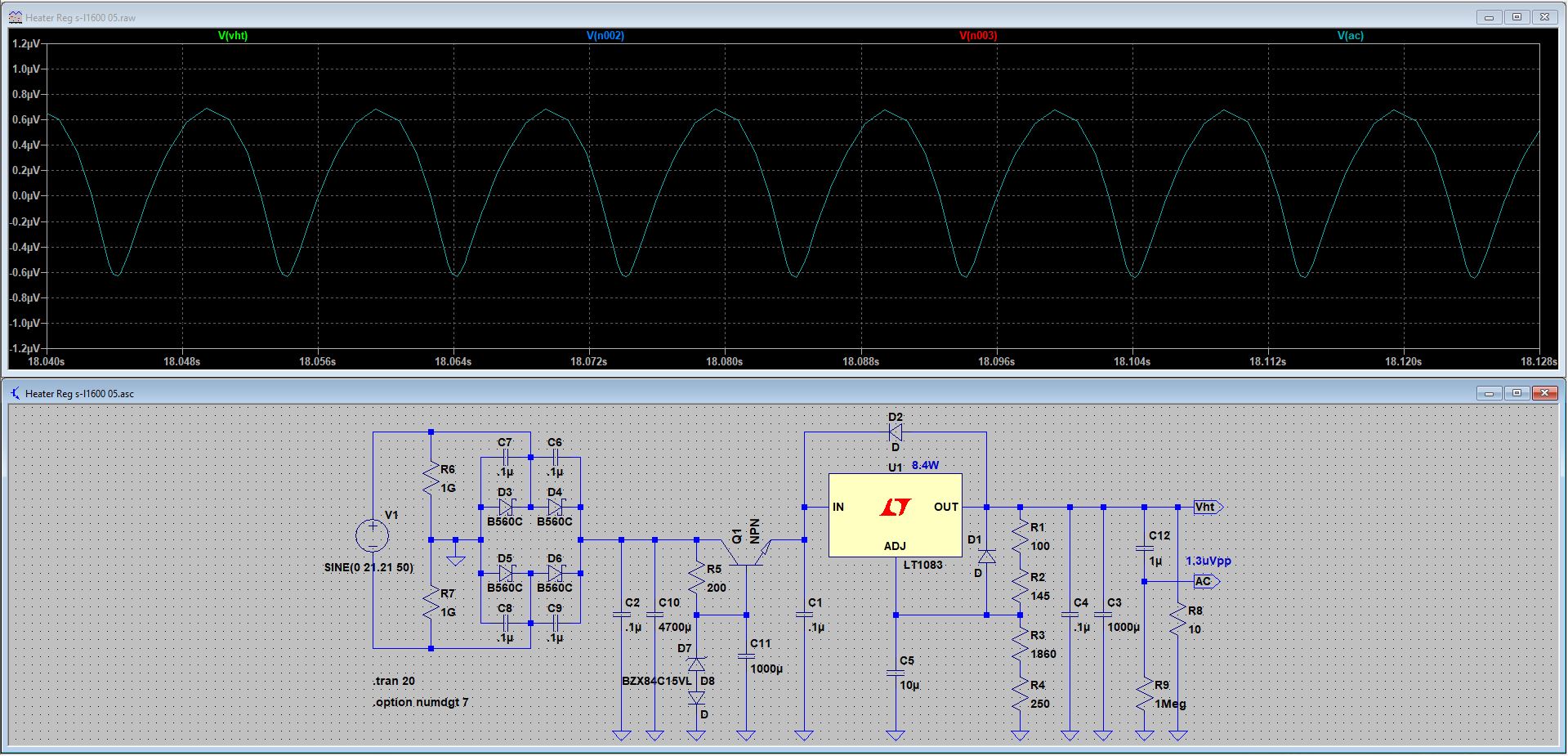Screen dimensions: 1568x756
Task: Select capacitor C7 symbol
Action: [506, 457]
